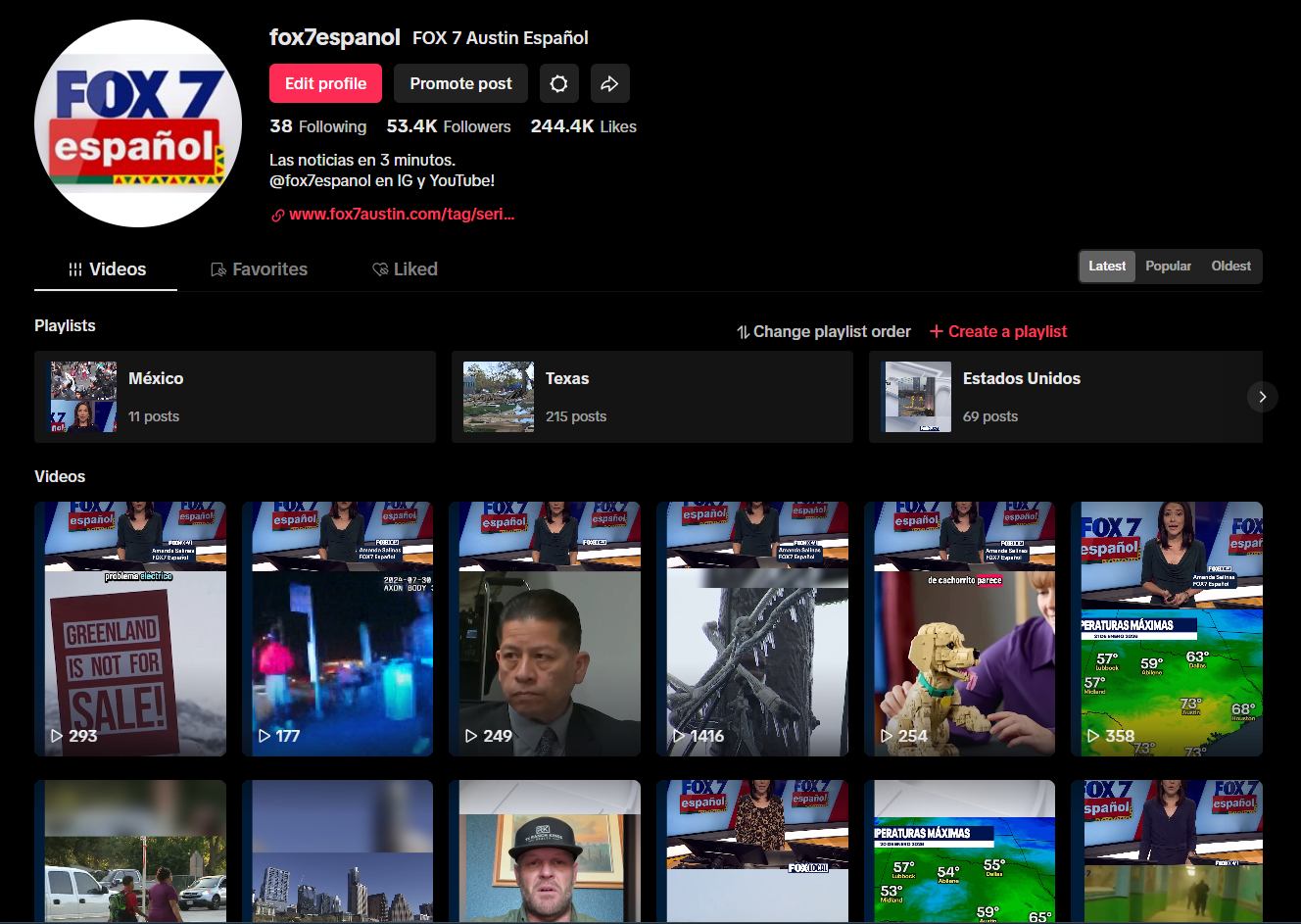
Task: Click the Playlists section heading
Action: pyautogui.click(x=65, y=326)
